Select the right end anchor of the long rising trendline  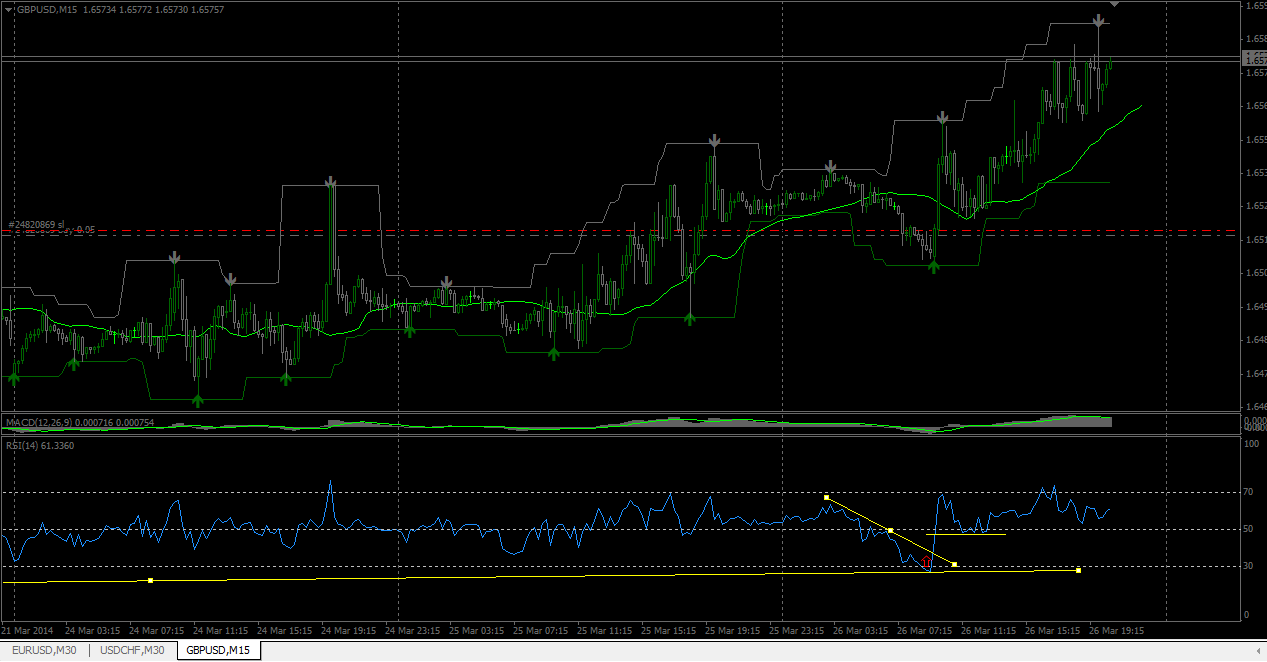1078,570
